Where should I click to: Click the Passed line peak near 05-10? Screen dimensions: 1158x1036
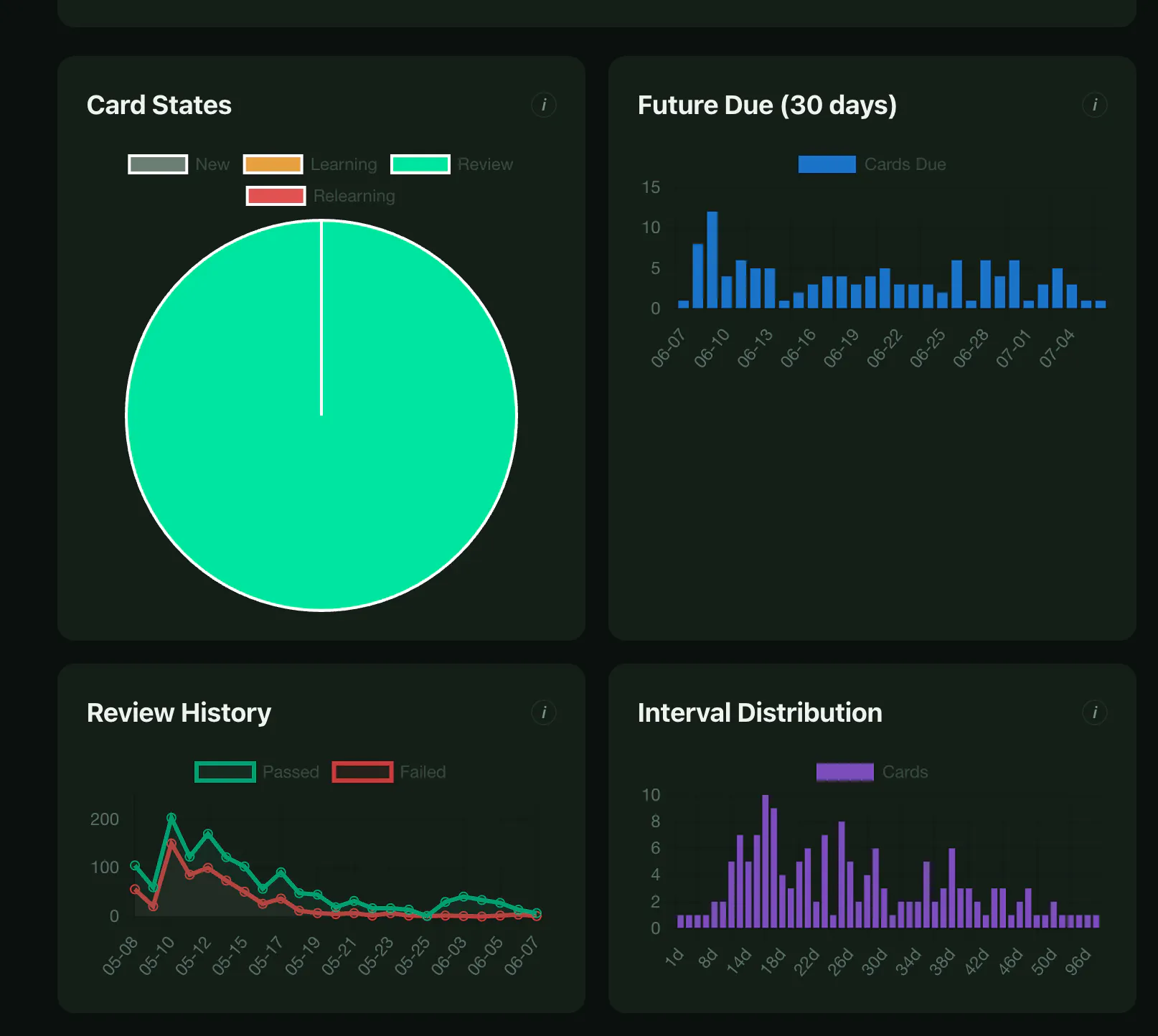click(x=171, y=818)
